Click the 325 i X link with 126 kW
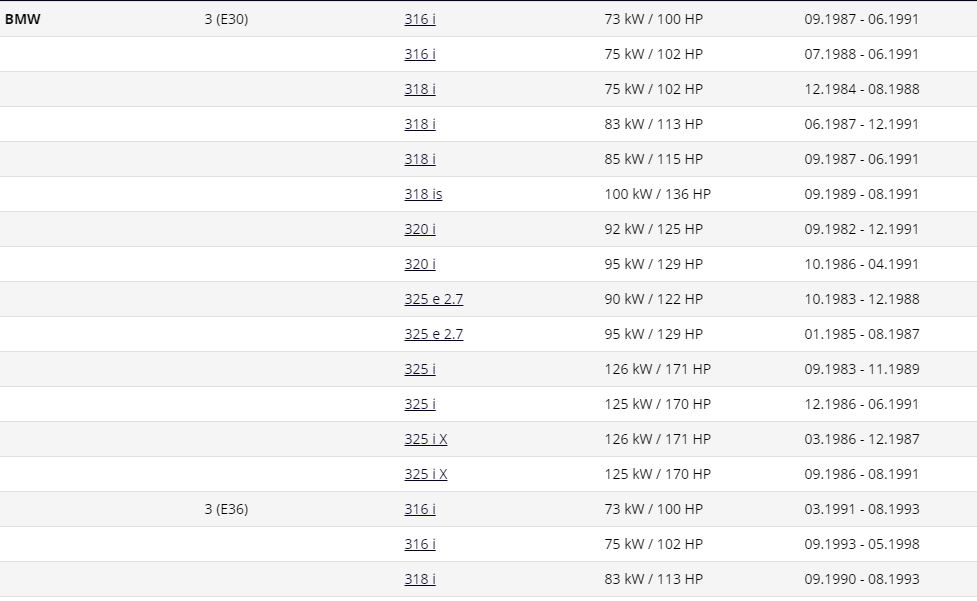The height and width of the screenshot is (601, 977). [426, 439]
